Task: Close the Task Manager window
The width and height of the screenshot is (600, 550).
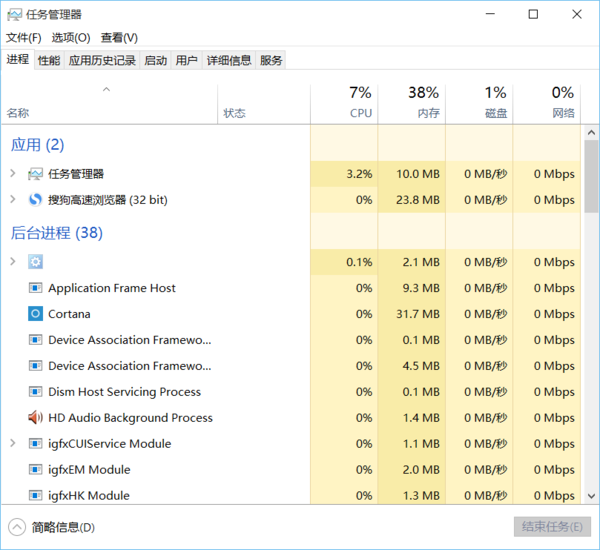Action: point(577,14)
